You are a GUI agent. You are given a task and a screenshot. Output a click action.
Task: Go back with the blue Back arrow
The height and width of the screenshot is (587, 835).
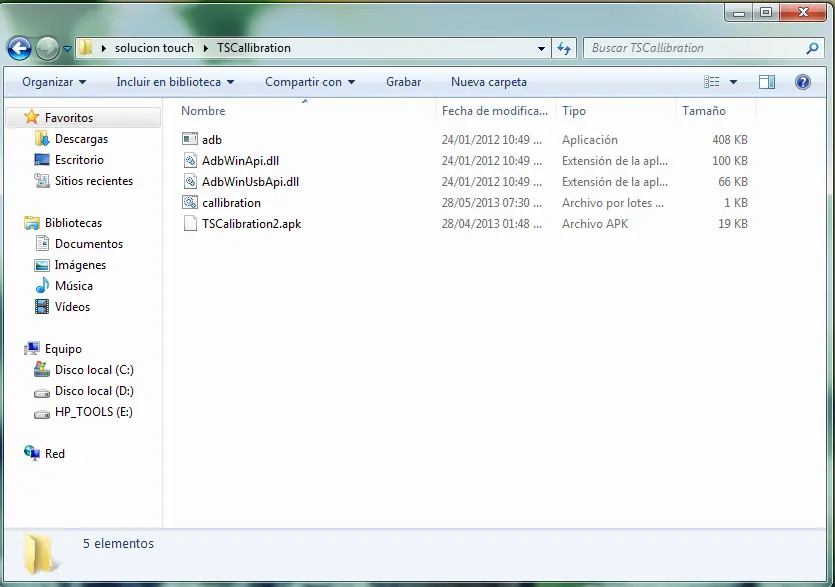19,48
